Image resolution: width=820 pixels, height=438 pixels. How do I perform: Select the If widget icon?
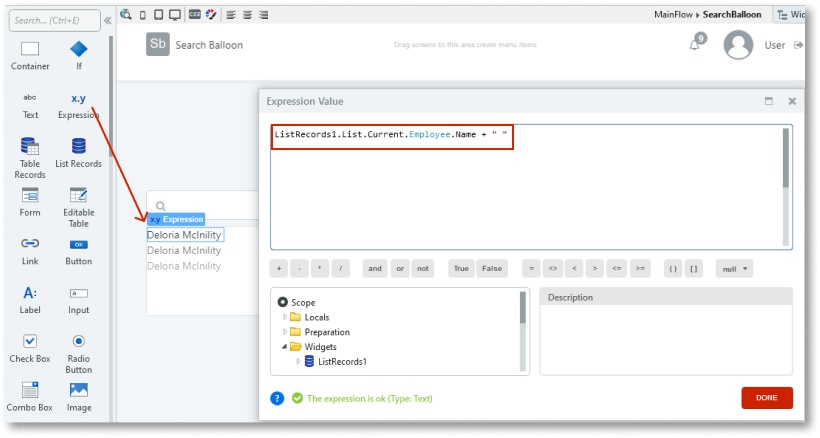point(79,49)
